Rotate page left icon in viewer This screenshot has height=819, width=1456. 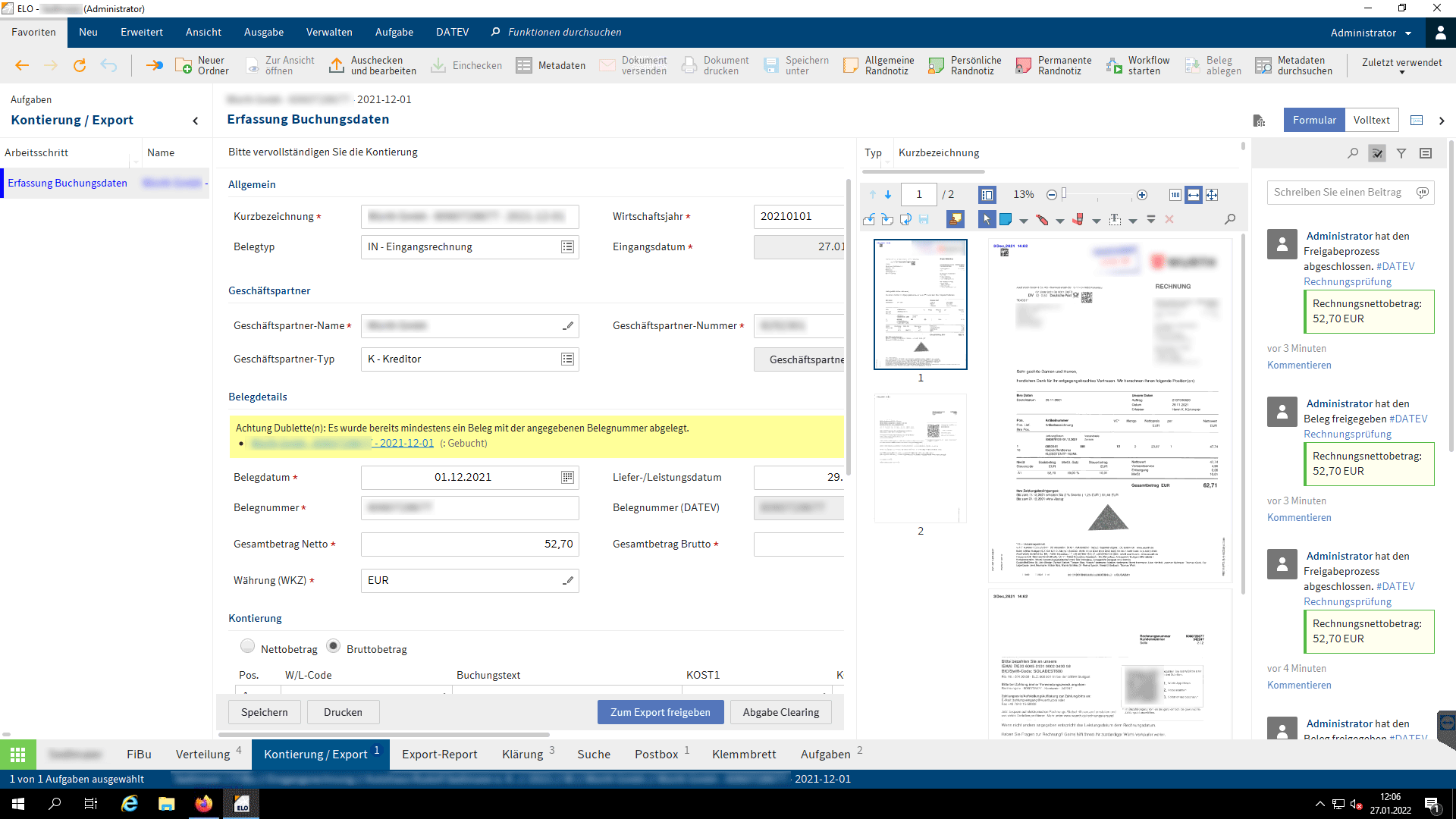point(869,219)
